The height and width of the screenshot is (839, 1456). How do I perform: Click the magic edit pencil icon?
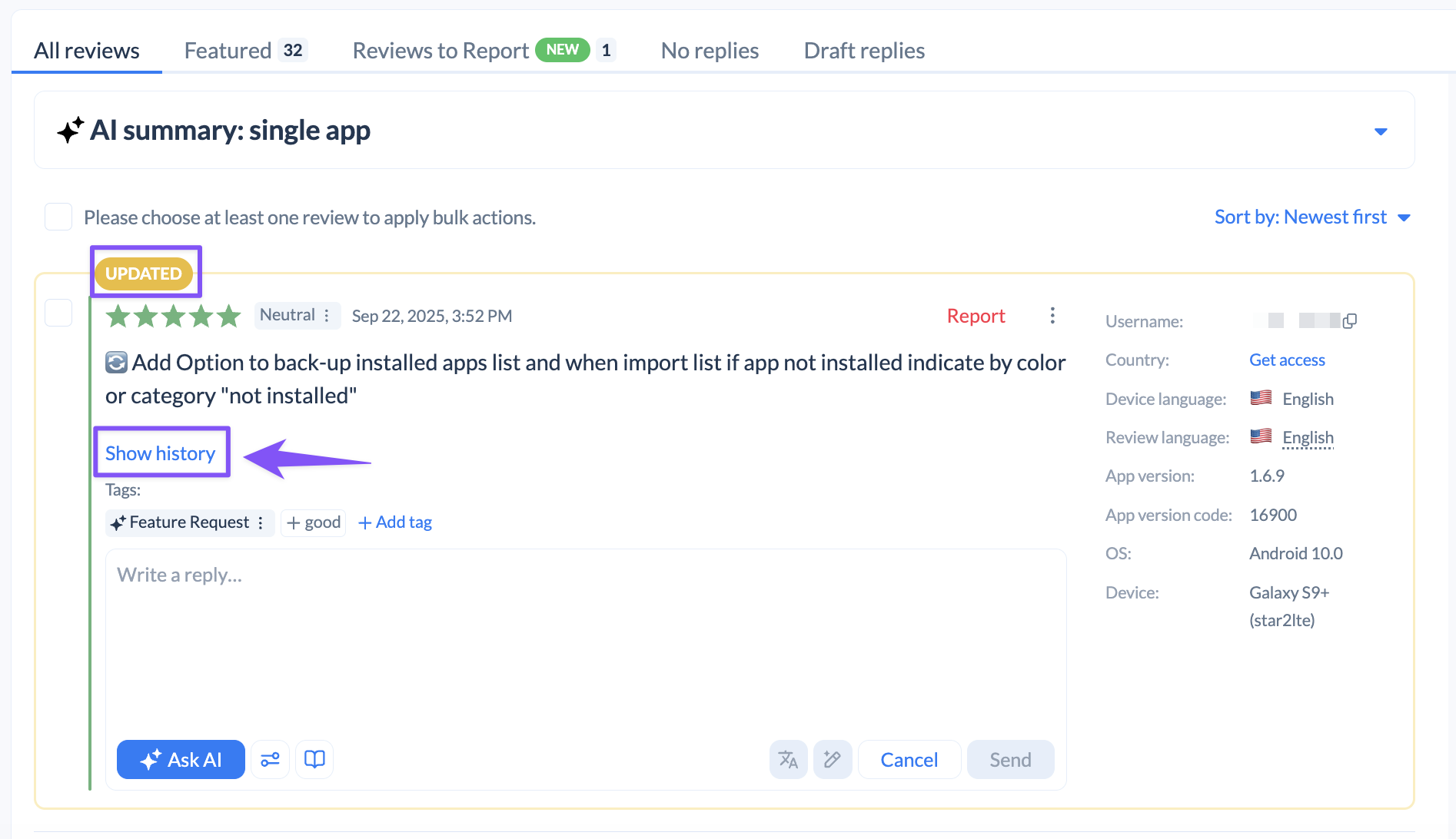[x=833, y=760]
